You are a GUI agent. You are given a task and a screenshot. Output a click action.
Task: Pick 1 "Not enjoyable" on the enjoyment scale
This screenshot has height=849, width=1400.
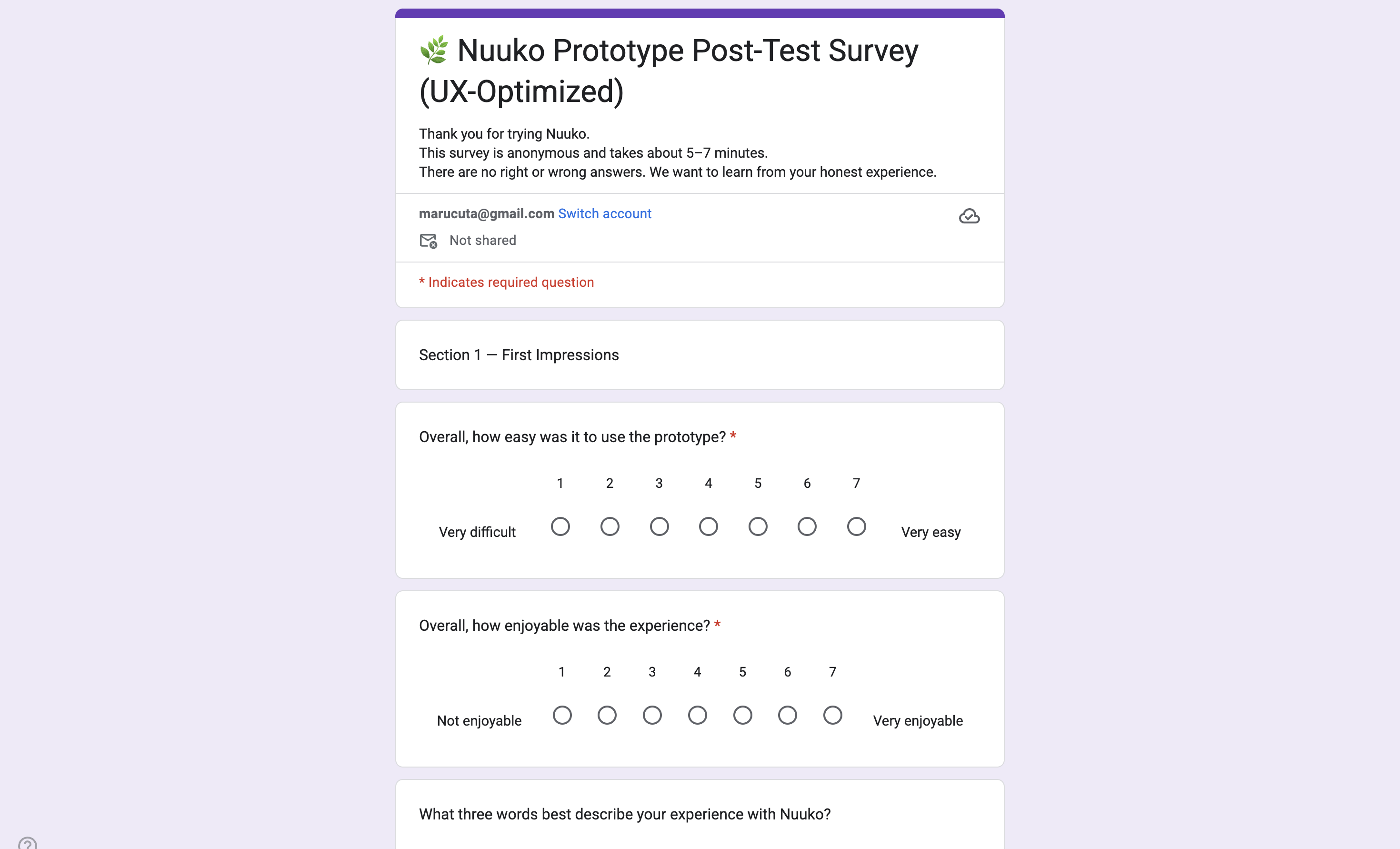562,715
